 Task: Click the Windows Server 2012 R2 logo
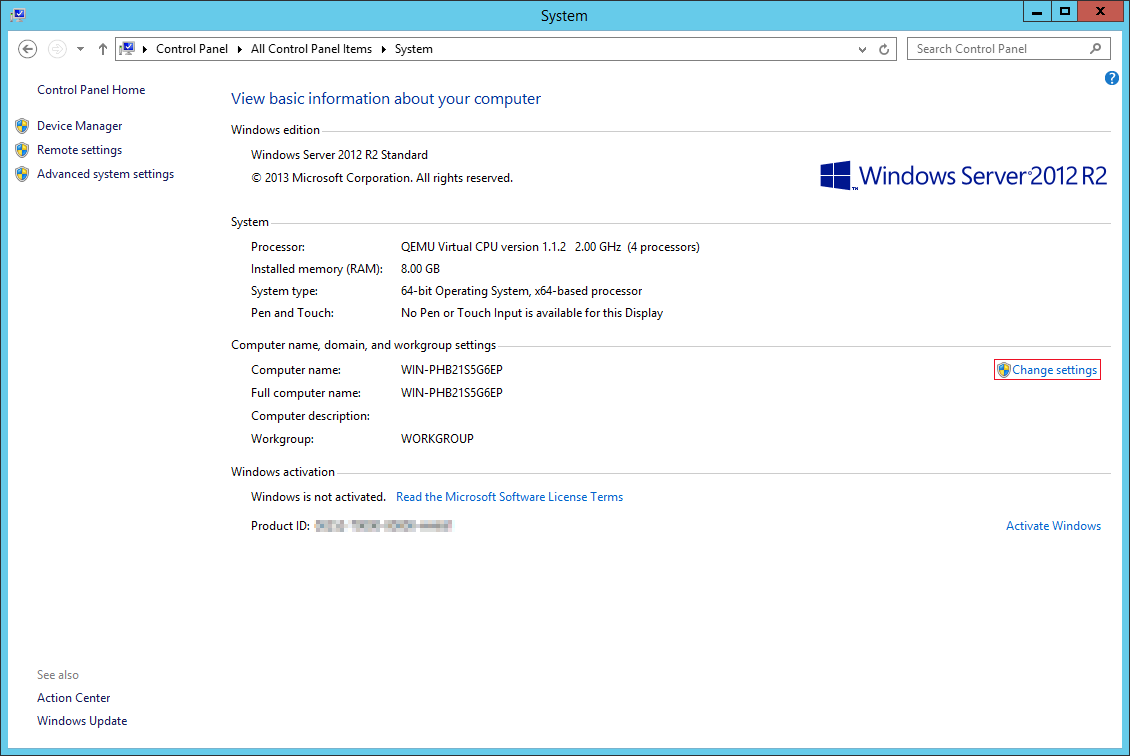click(963, 175)
